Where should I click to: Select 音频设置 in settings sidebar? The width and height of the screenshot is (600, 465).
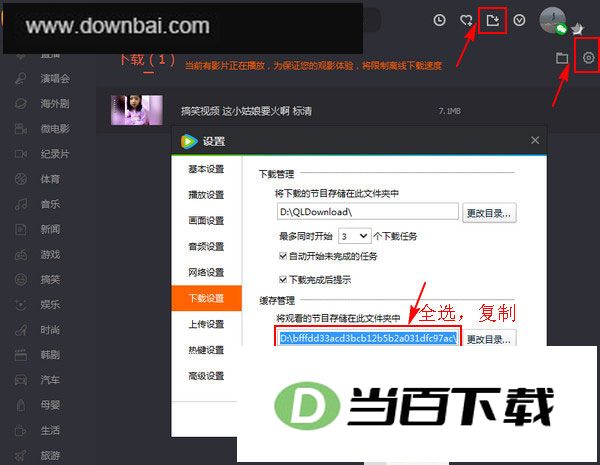click(x=206, y=246)
